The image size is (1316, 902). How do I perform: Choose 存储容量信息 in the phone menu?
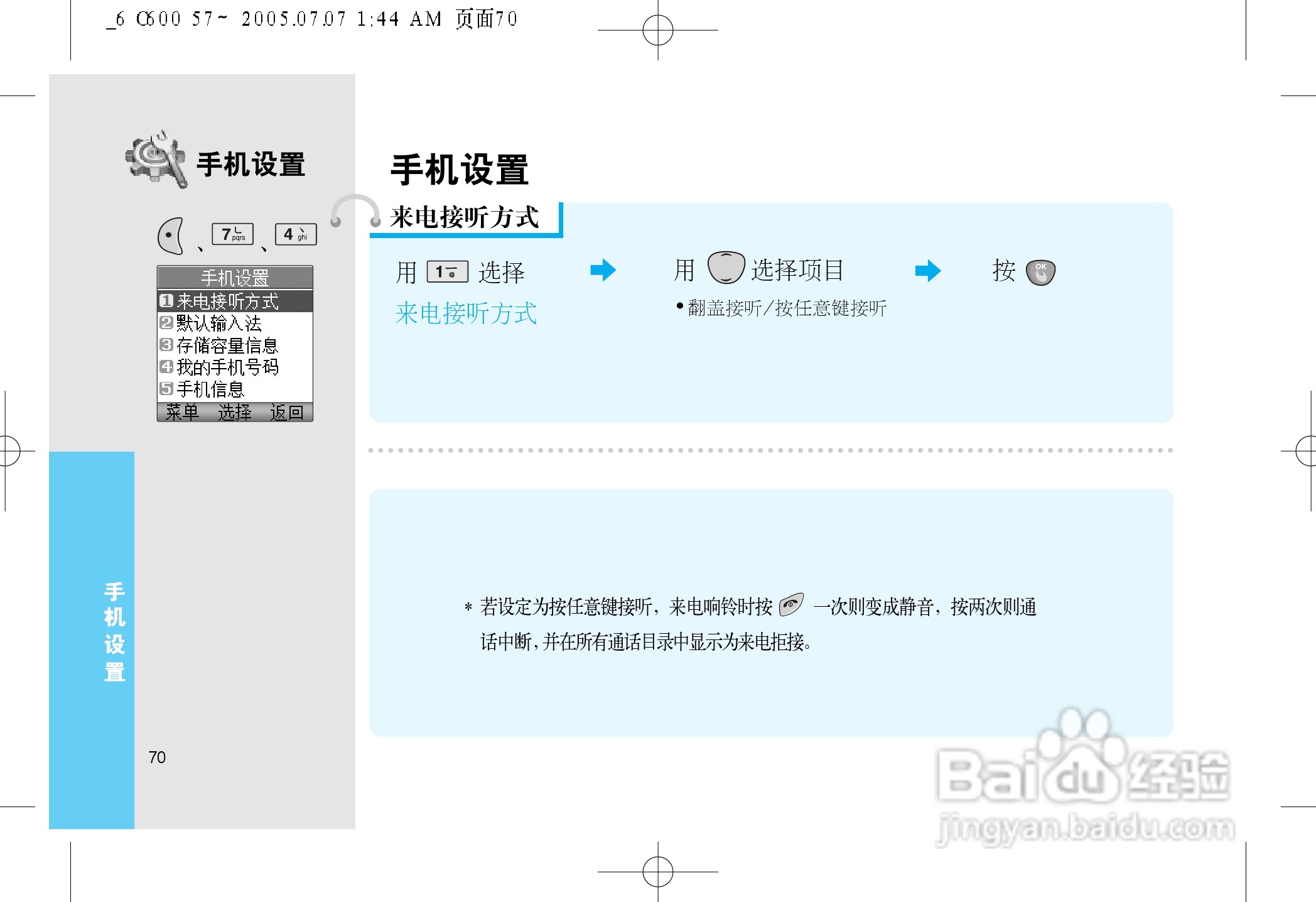coord(227,345)
